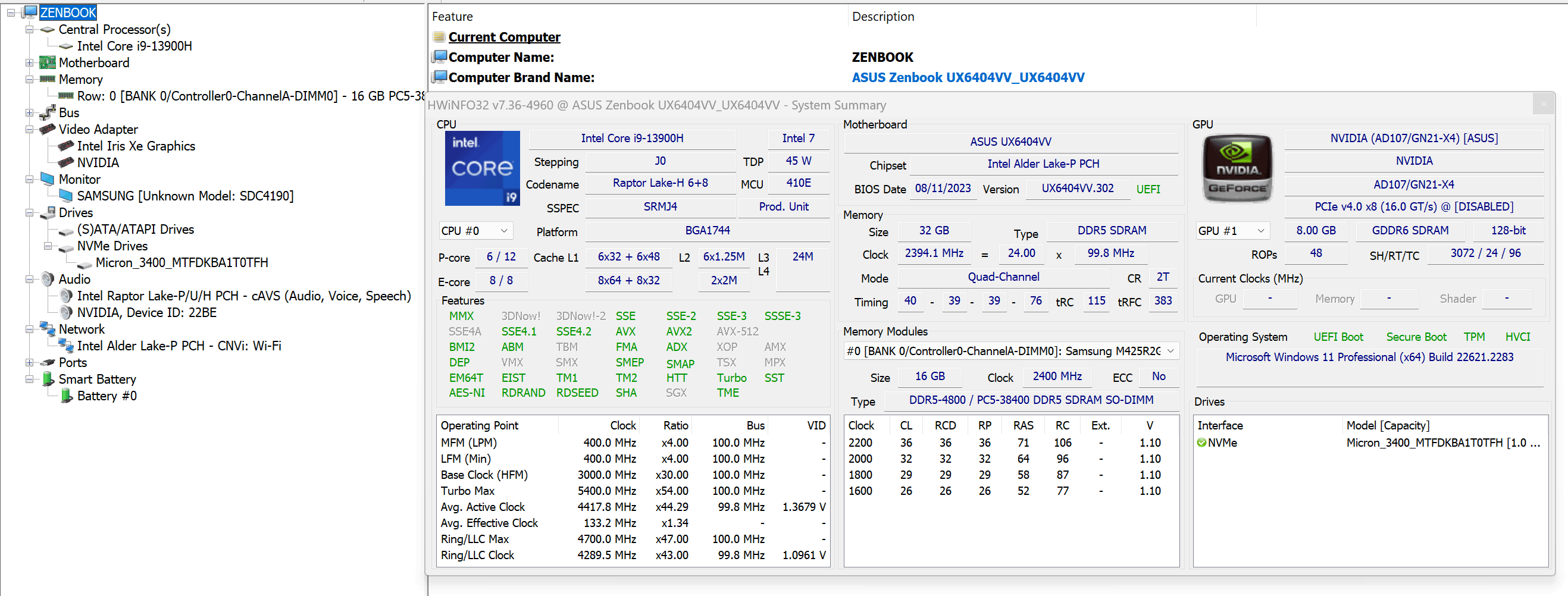Click the DDR5-4800 module type field

[x=1031, y=400]
